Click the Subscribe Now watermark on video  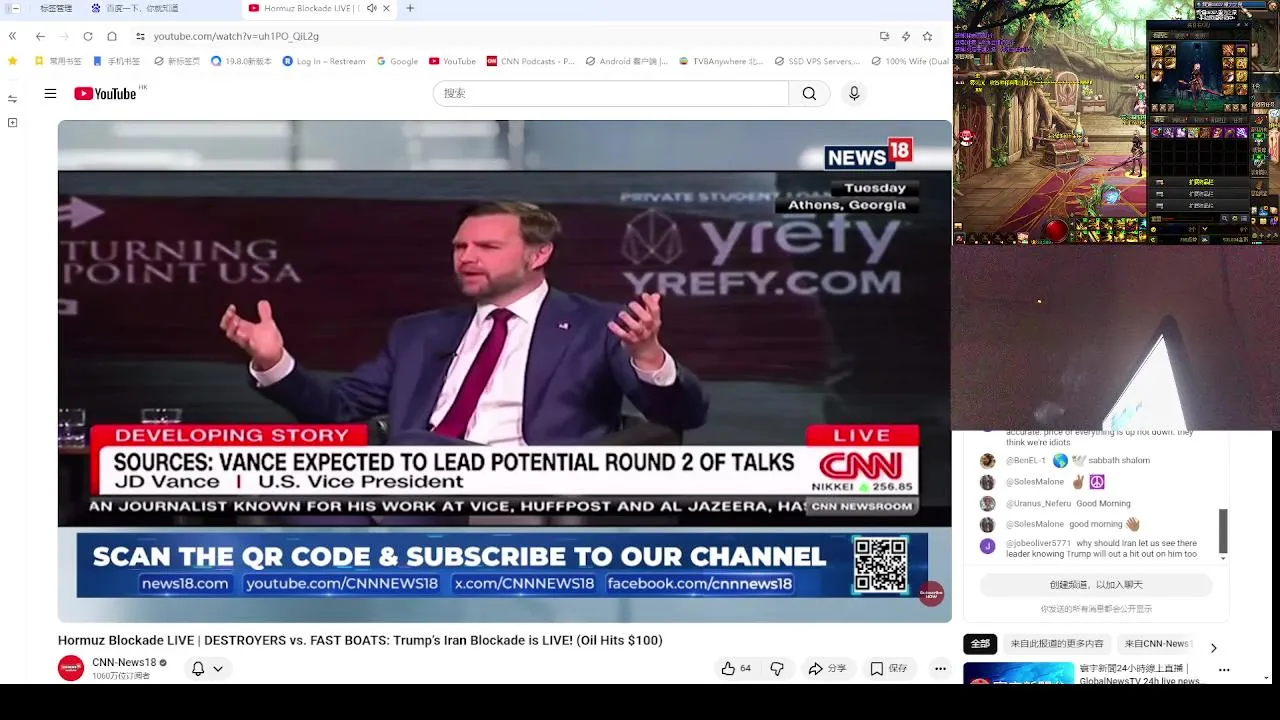(931, 594)
